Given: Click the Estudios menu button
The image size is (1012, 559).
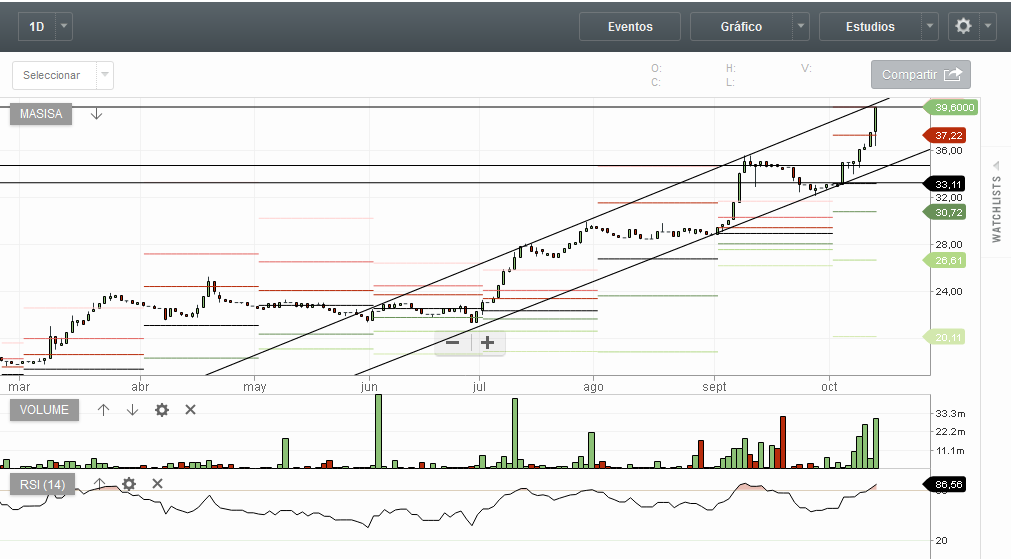Looking at the screenshot, I should click(x=870, y=27).
